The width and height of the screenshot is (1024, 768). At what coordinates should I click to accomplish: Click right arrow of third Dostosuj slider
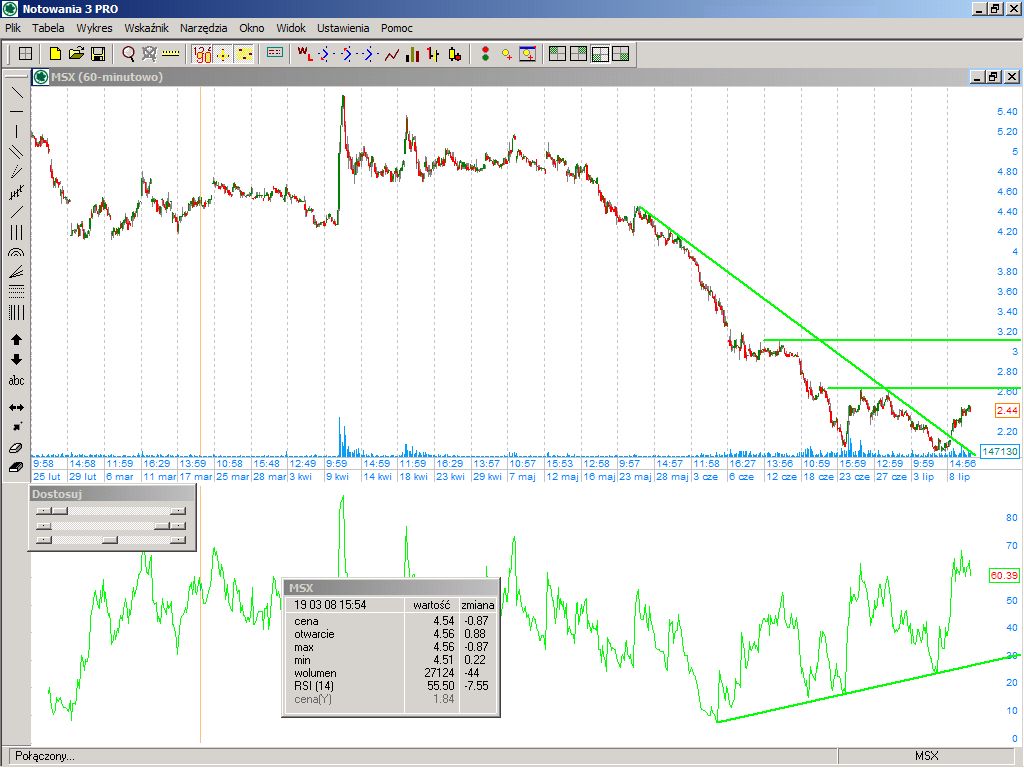pyautogui.click(x=178, y=540)
